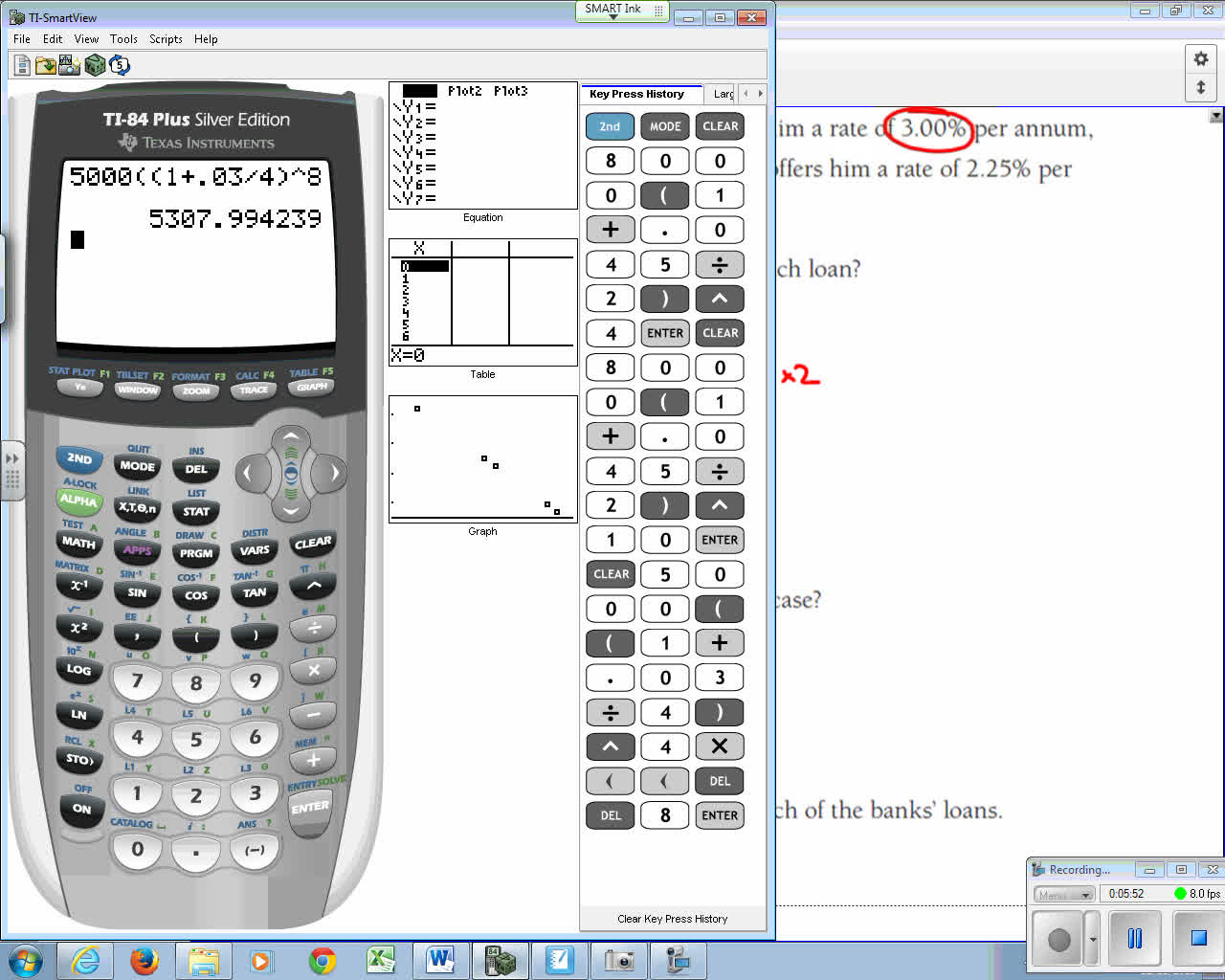The width and height of the screenshot is (1225, 980).
Task: Pause the screen recording
Action: tap(1135, 938)
